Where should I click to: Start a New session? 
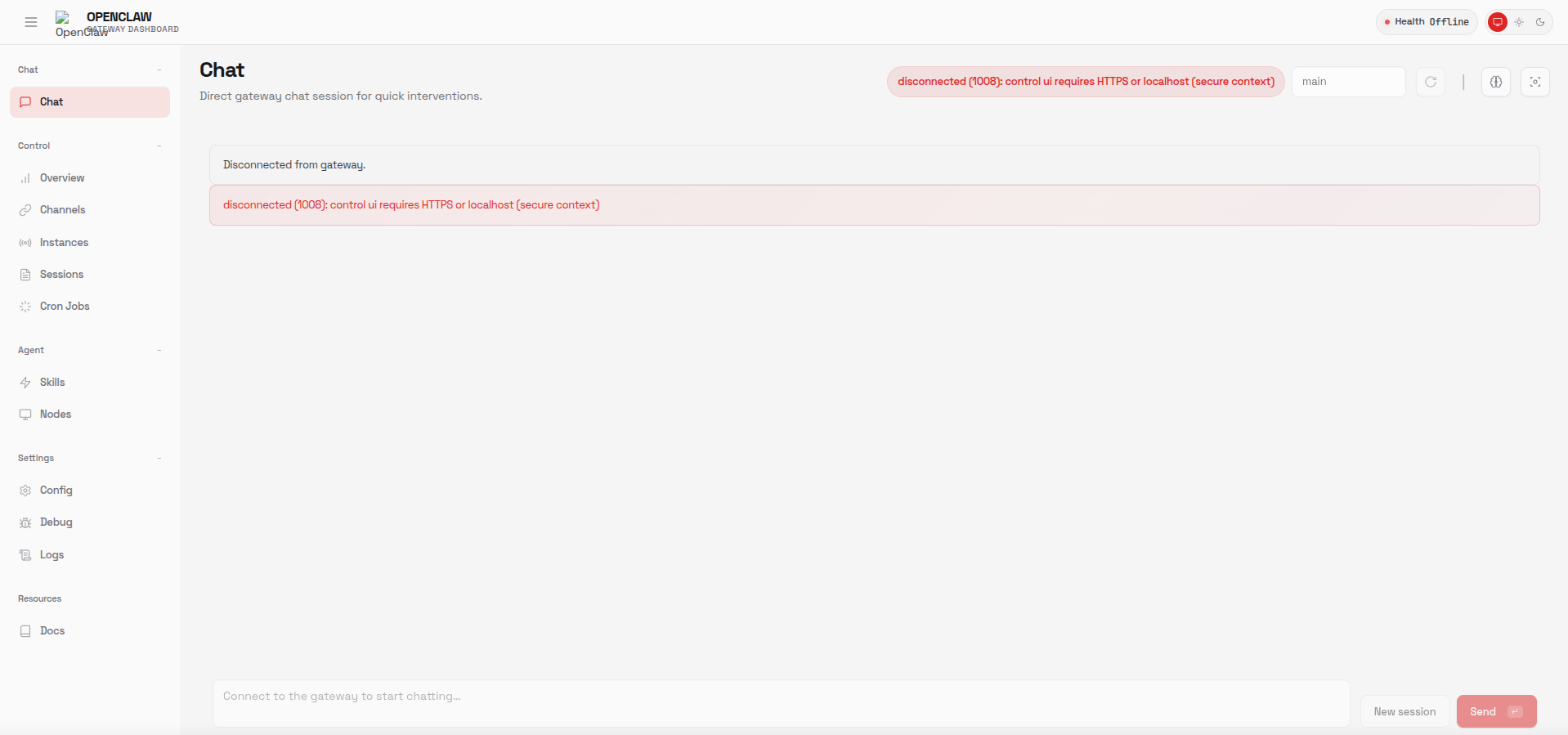[x=1404, y=711]
